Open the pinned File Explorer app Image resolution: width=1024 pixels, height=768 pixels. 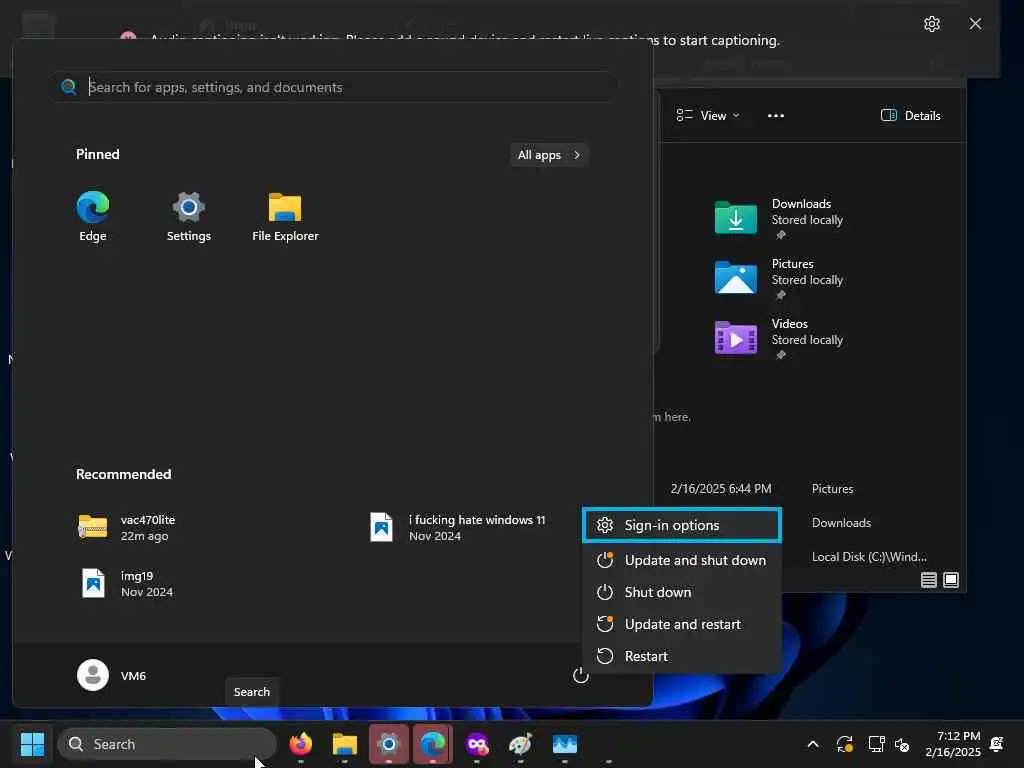tap(285, 217)
